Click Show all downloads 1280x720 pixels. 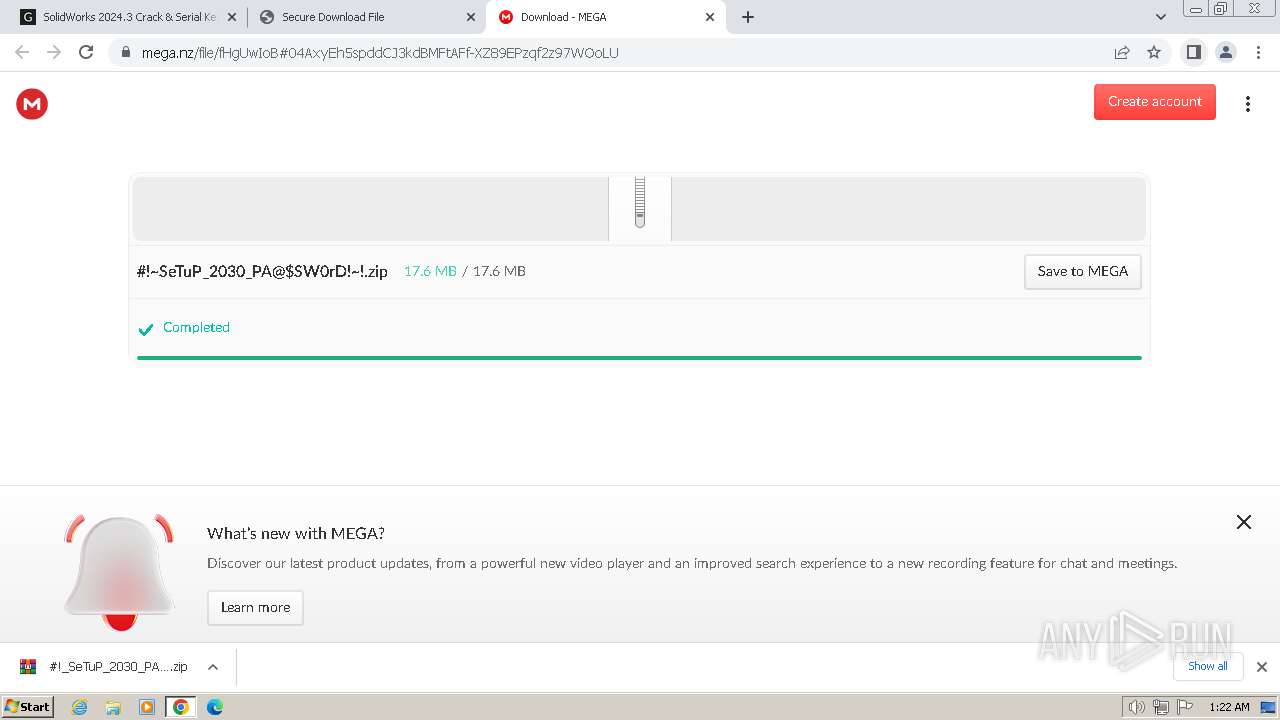coord(1207,666)
